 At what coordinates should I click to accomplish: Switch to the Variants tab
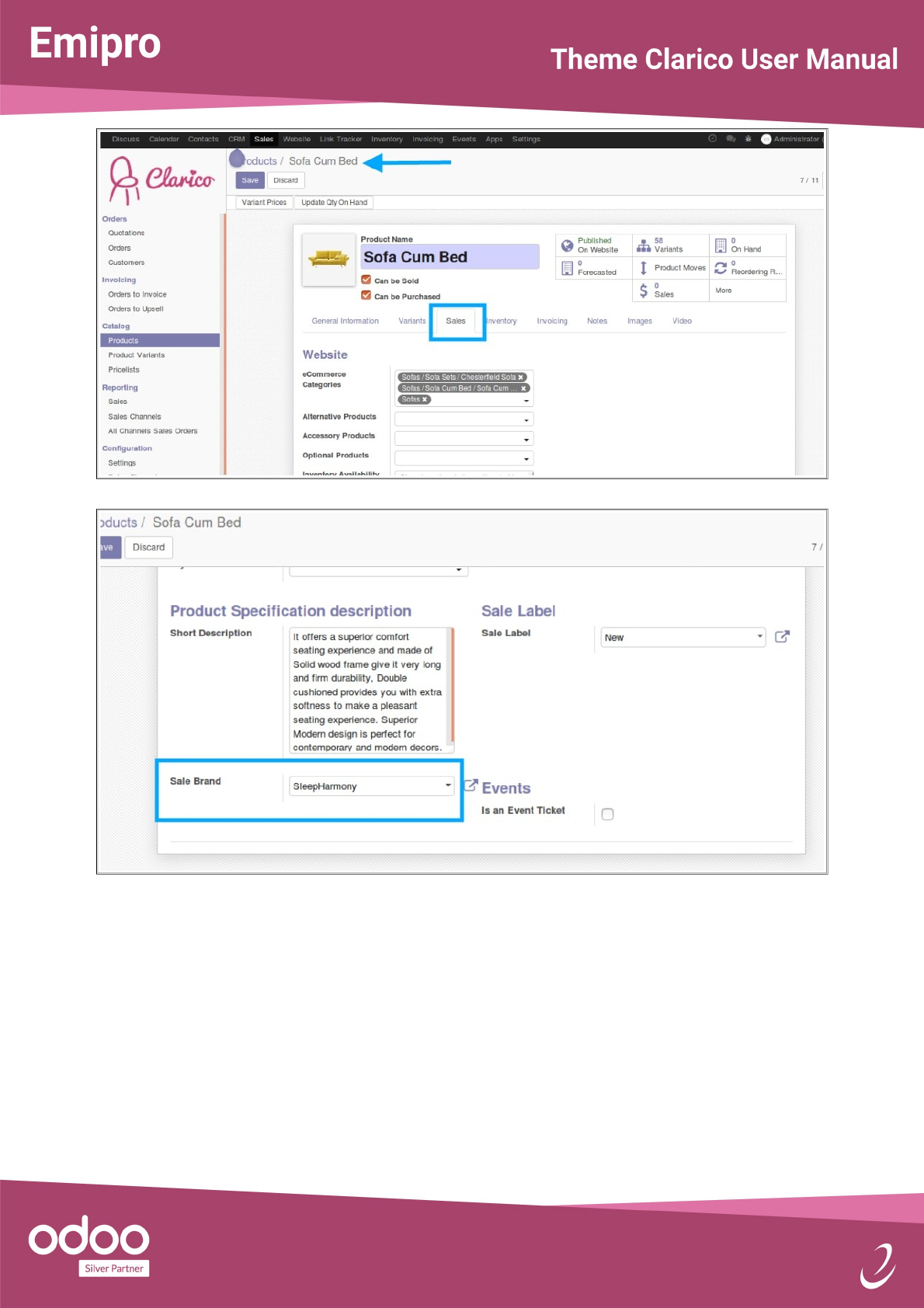[x=412, y=321]
